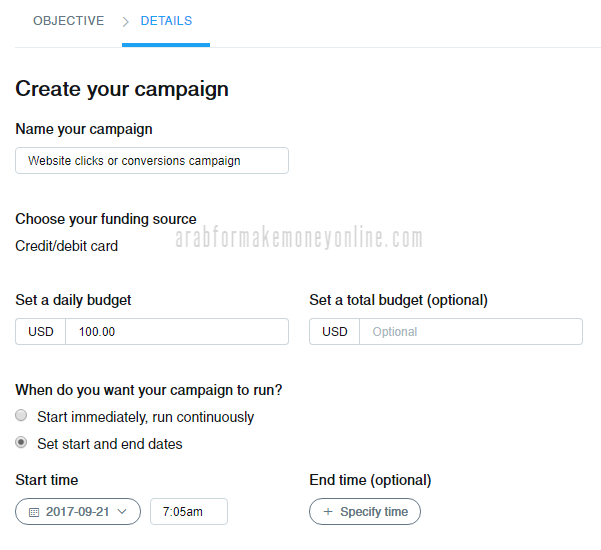Screen dimensions: 601x550
Task: Click the 7:05am start time field
Action: pos(189,511)
